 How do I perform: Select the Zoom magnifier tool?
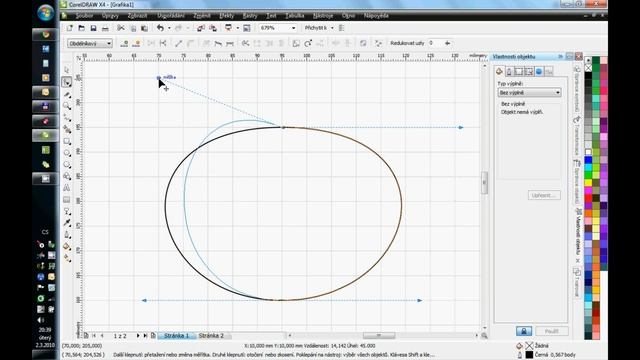click(67, 106)
